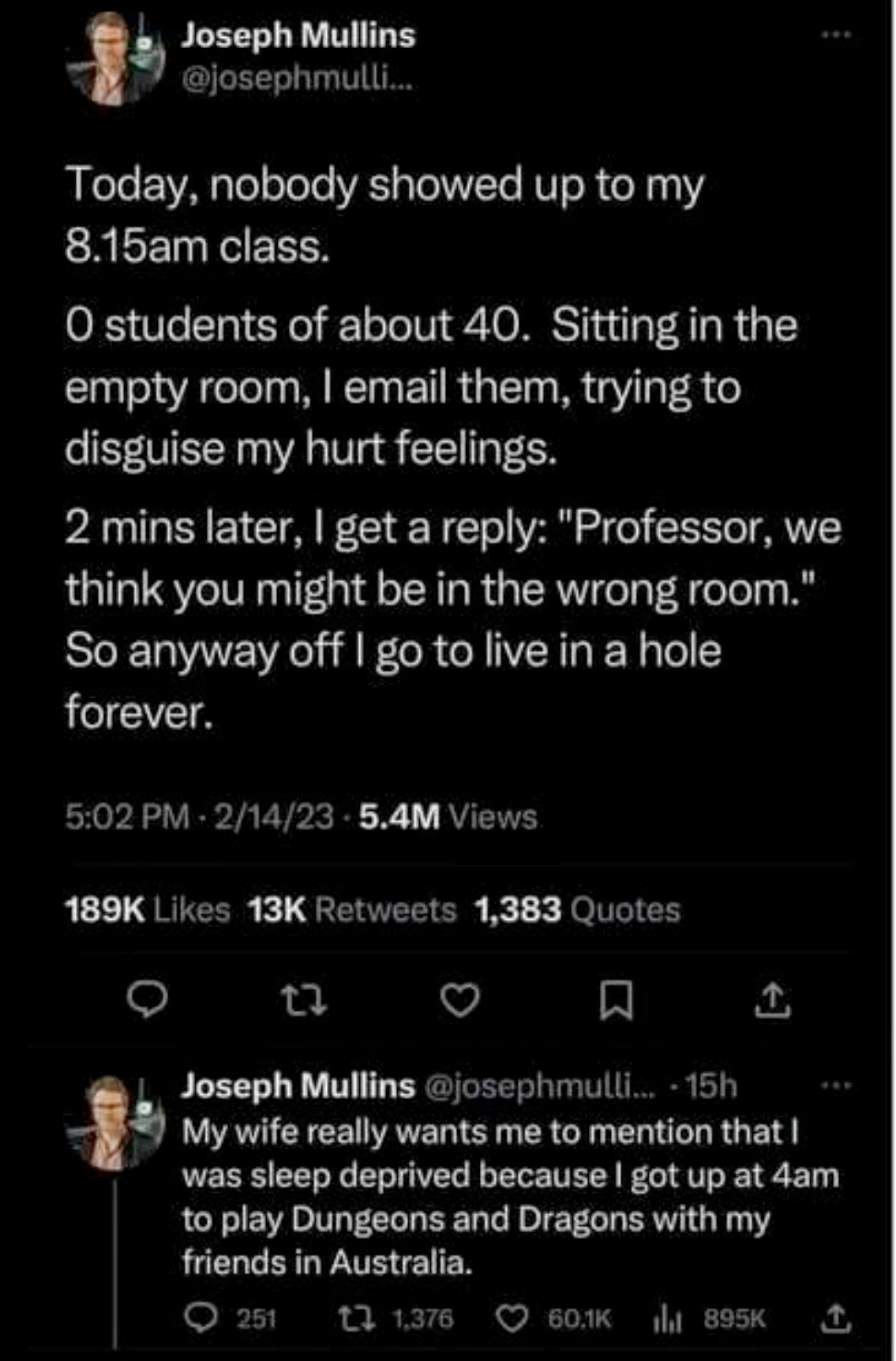Screen dimensions: 896x1361
Task: View the 1,383 Quotes list
Action: click(577, 910)
